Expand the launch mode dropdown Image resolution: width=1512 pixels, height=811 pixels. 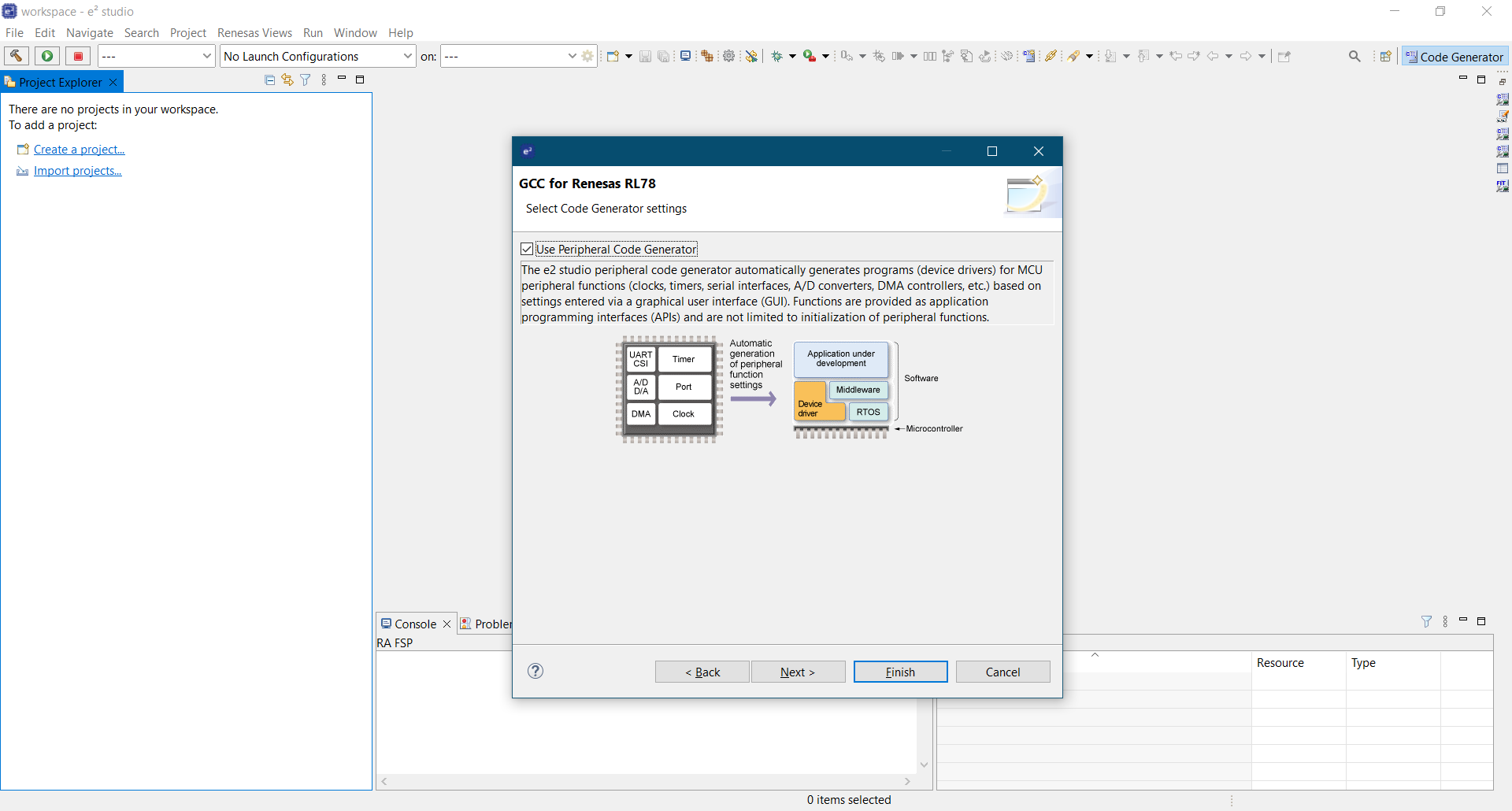pyautogui.click(x=156, y=56)
